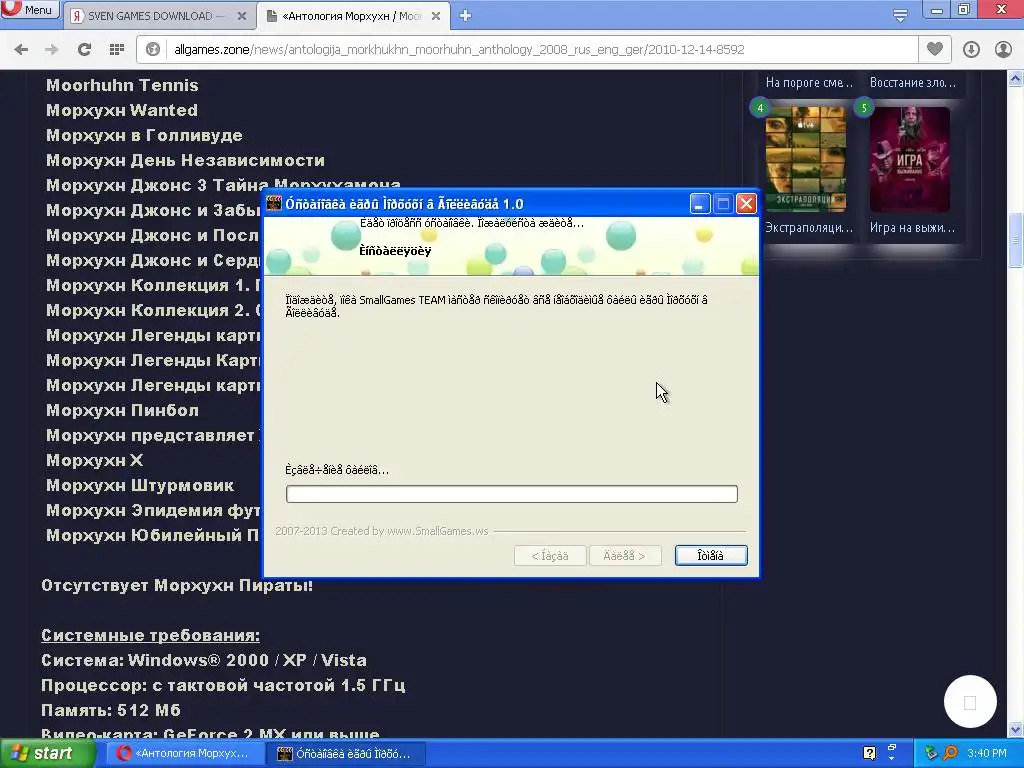Open the Экстраполяция movie thumbnail
The image size is (1024, 768).
(806, 159)
